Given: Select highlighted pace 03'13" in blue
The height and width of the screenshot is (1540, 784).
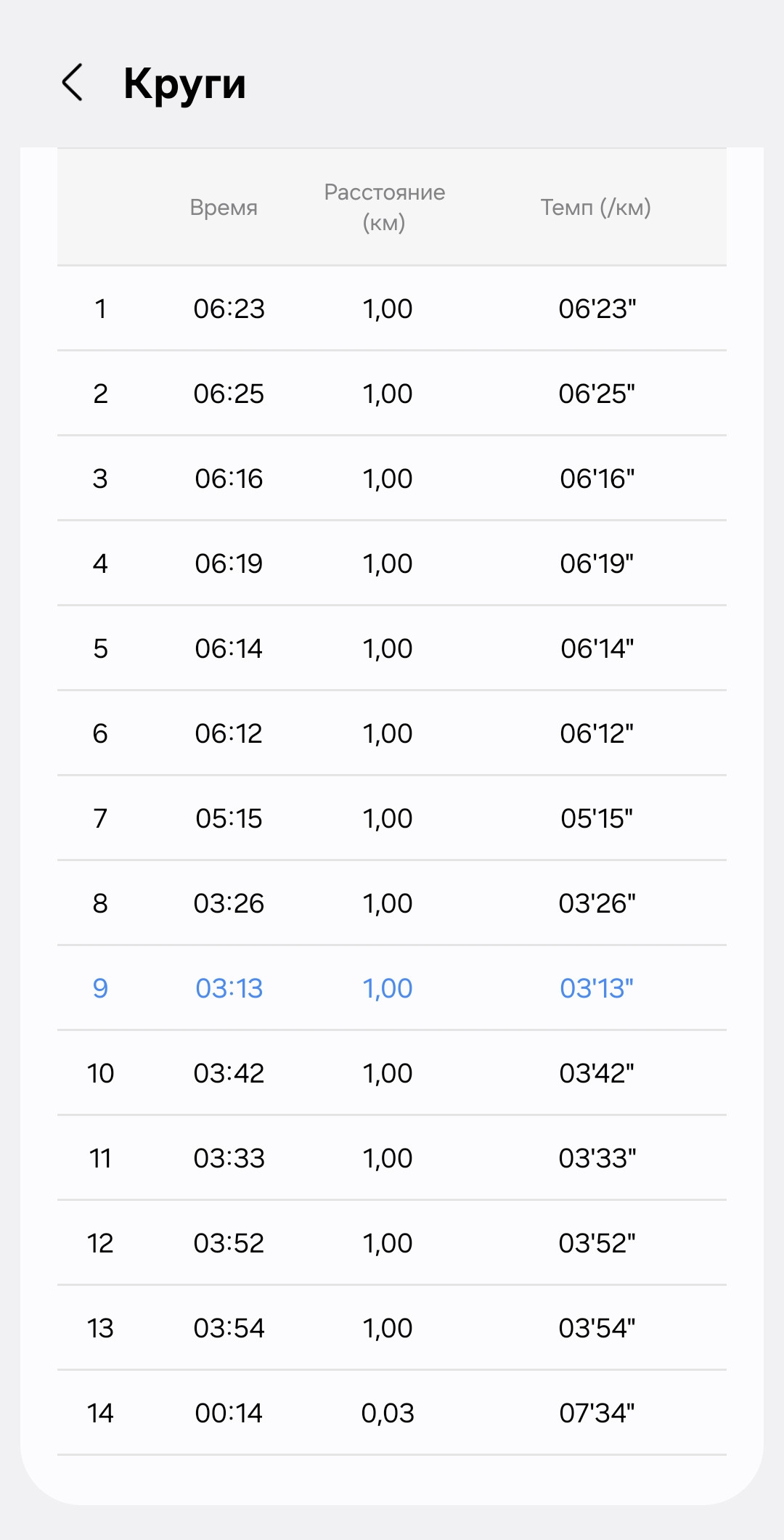Looking at the screenshot, I should 597,988.
